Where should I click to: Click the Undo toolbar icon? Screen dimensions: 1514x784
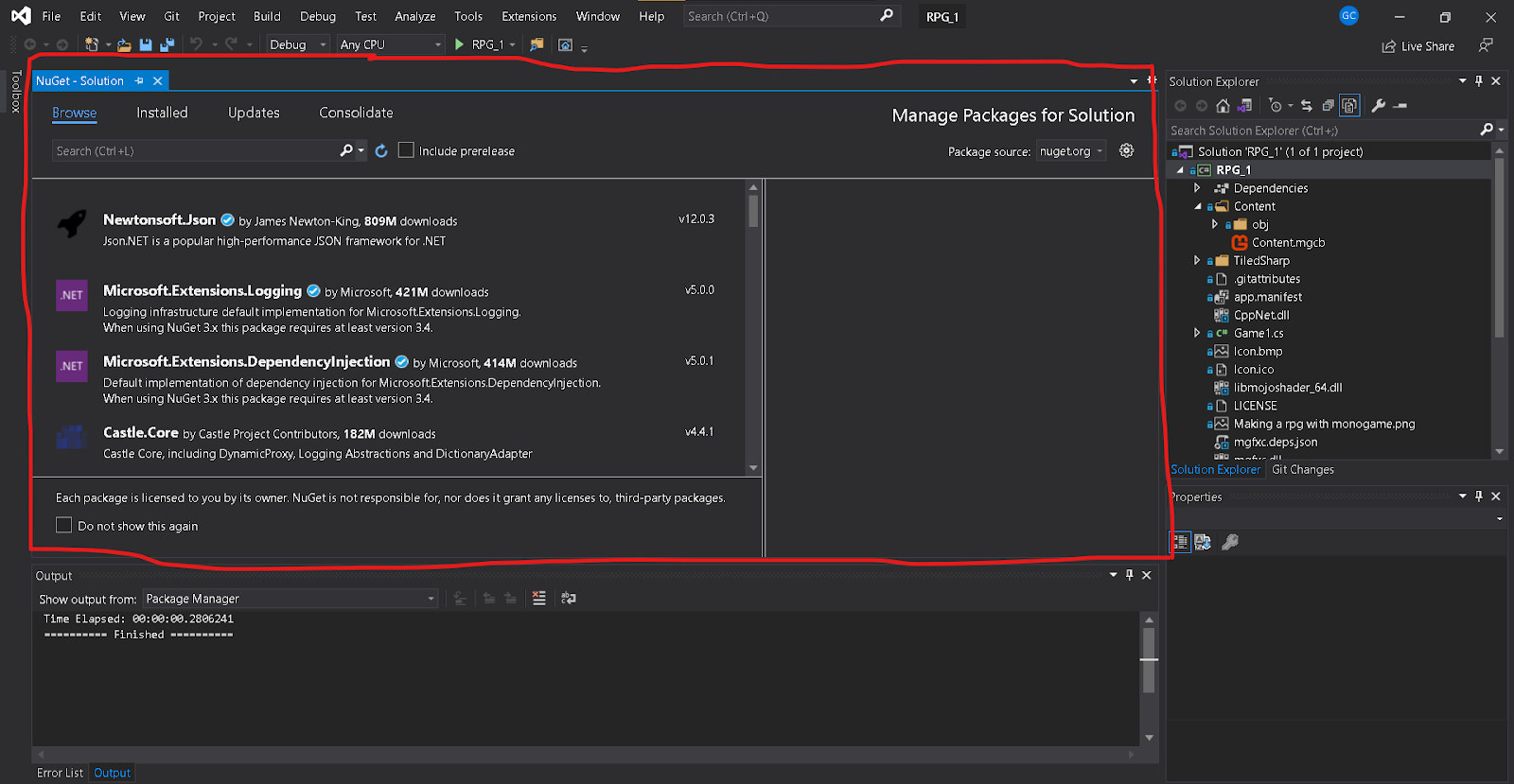[x=196, y=44]
